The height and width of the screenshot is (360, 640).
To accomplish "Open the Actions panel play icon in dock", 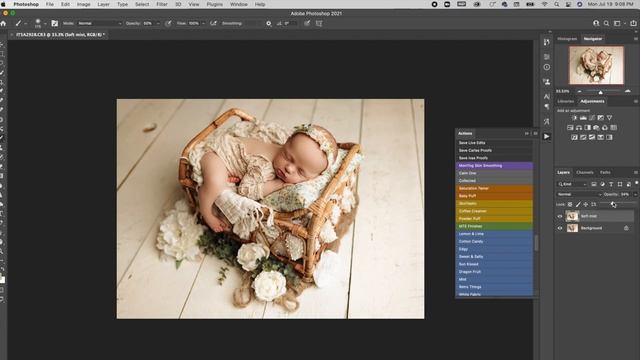I will 547,136.
